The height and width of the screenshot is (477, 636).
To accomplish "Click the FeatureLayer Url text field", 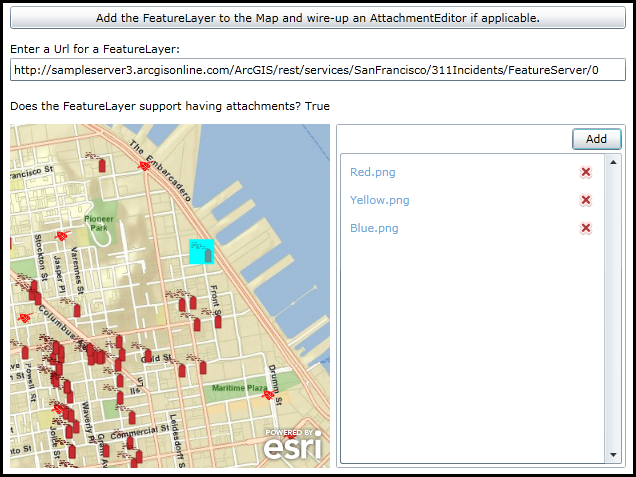I will pos(317,70).
